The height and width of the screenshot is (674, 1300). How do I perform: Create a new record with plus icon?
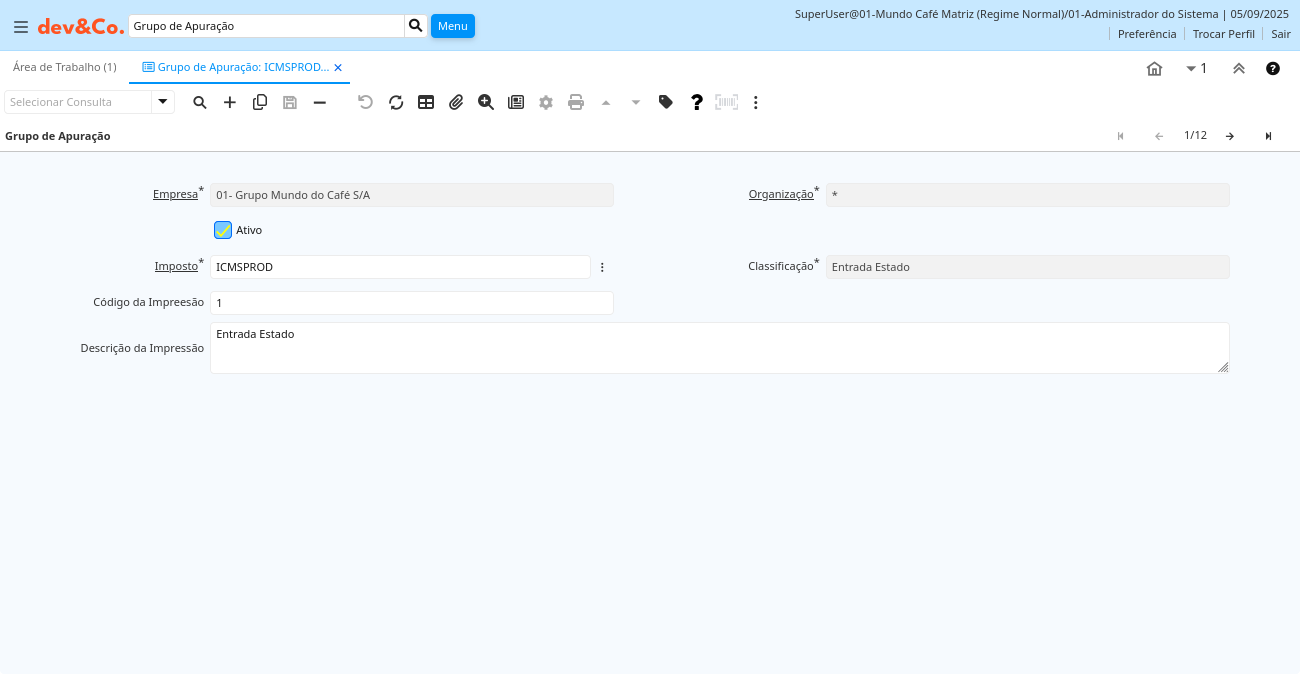click(x=230, y=102)
